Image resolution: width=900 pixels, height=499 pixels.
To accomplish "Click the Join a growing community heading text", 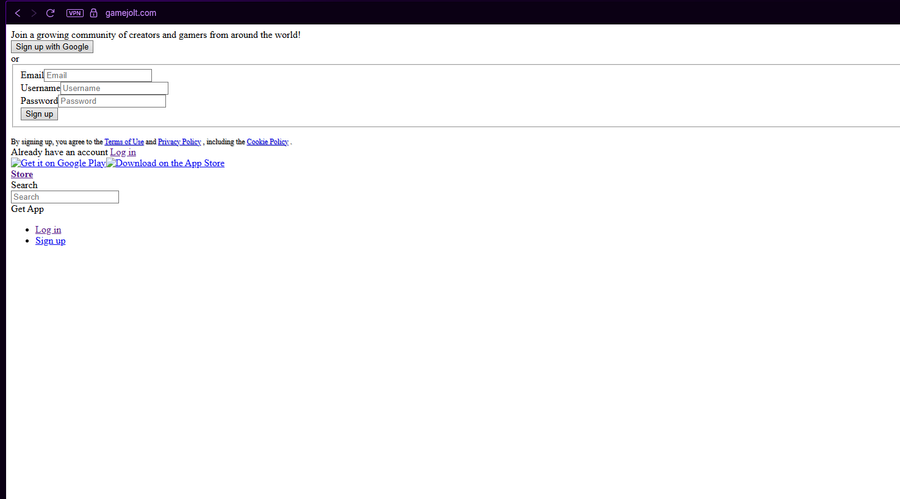I will 156,34.
